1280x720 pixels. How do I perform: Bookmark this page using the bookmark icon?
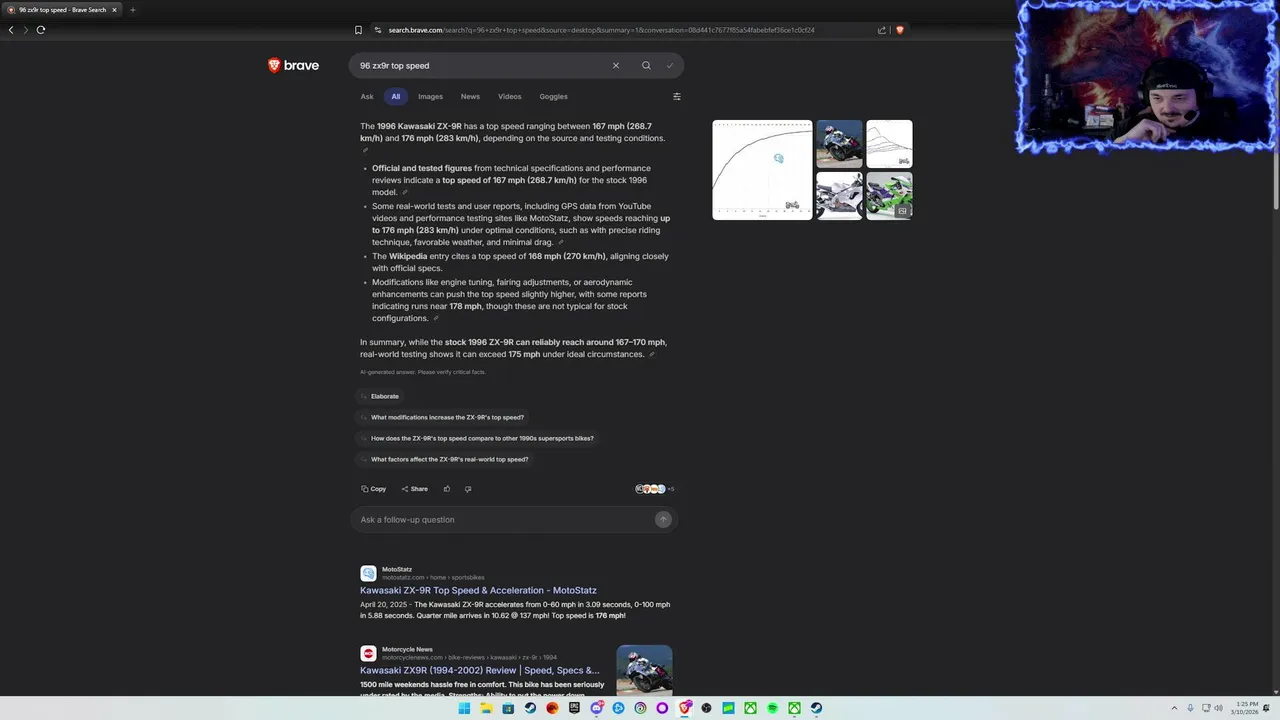pyautogui.click(x=358, y=30)
